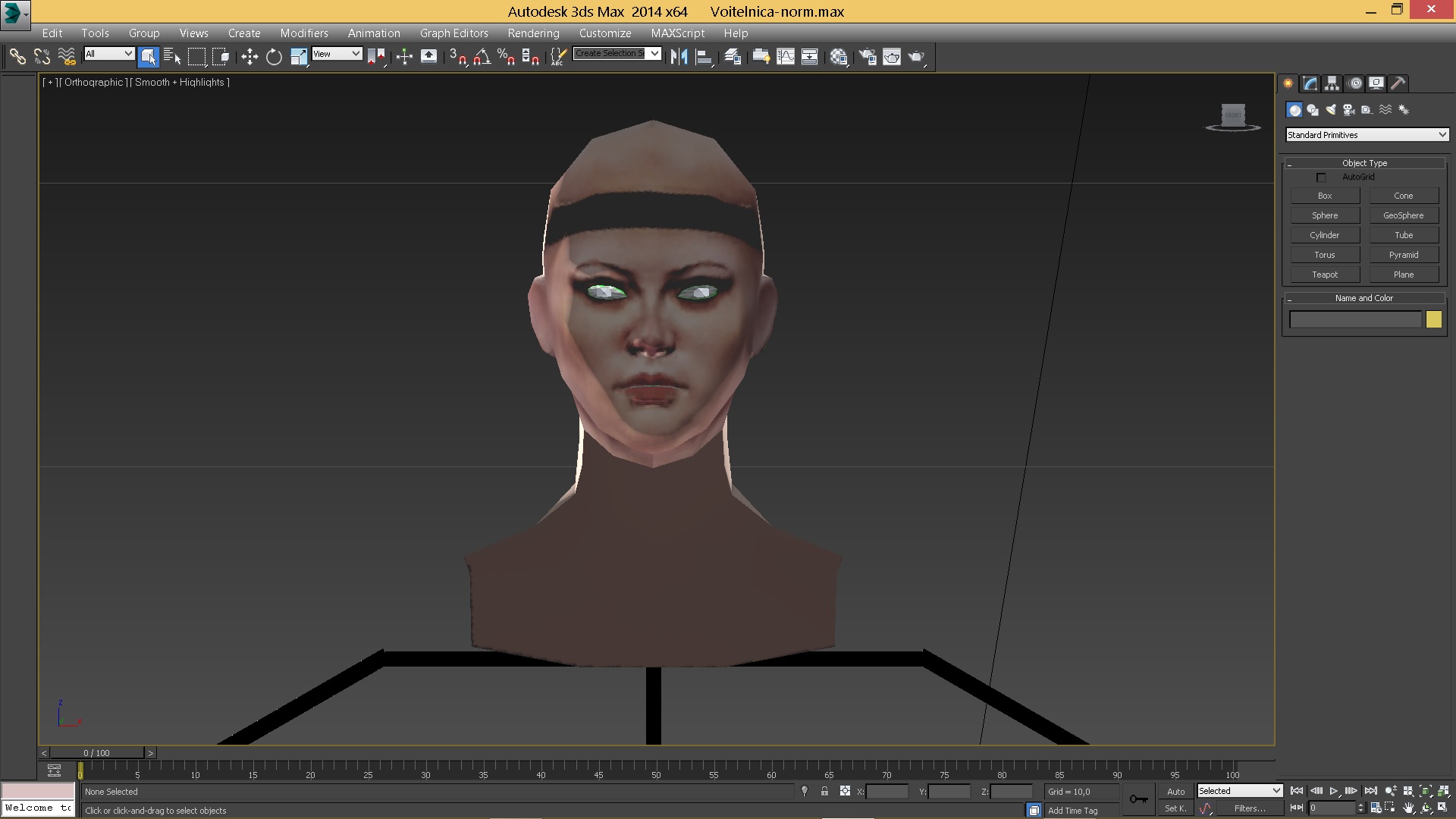This screenshot has height=819, width=1456.
Task: Click the Render Production teapot icon
Action: click(916, 57)
